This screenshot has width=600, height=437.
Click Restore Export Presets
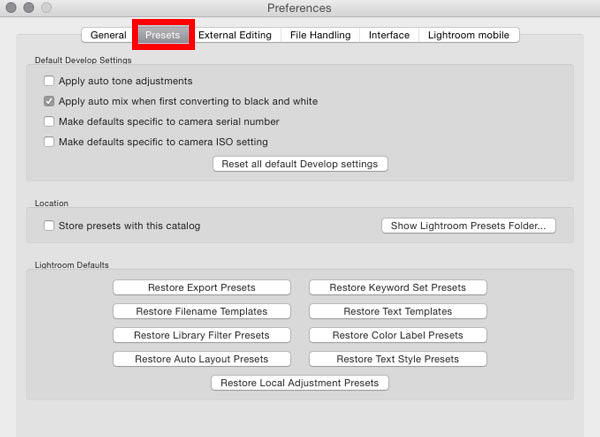tap(202, 287)
